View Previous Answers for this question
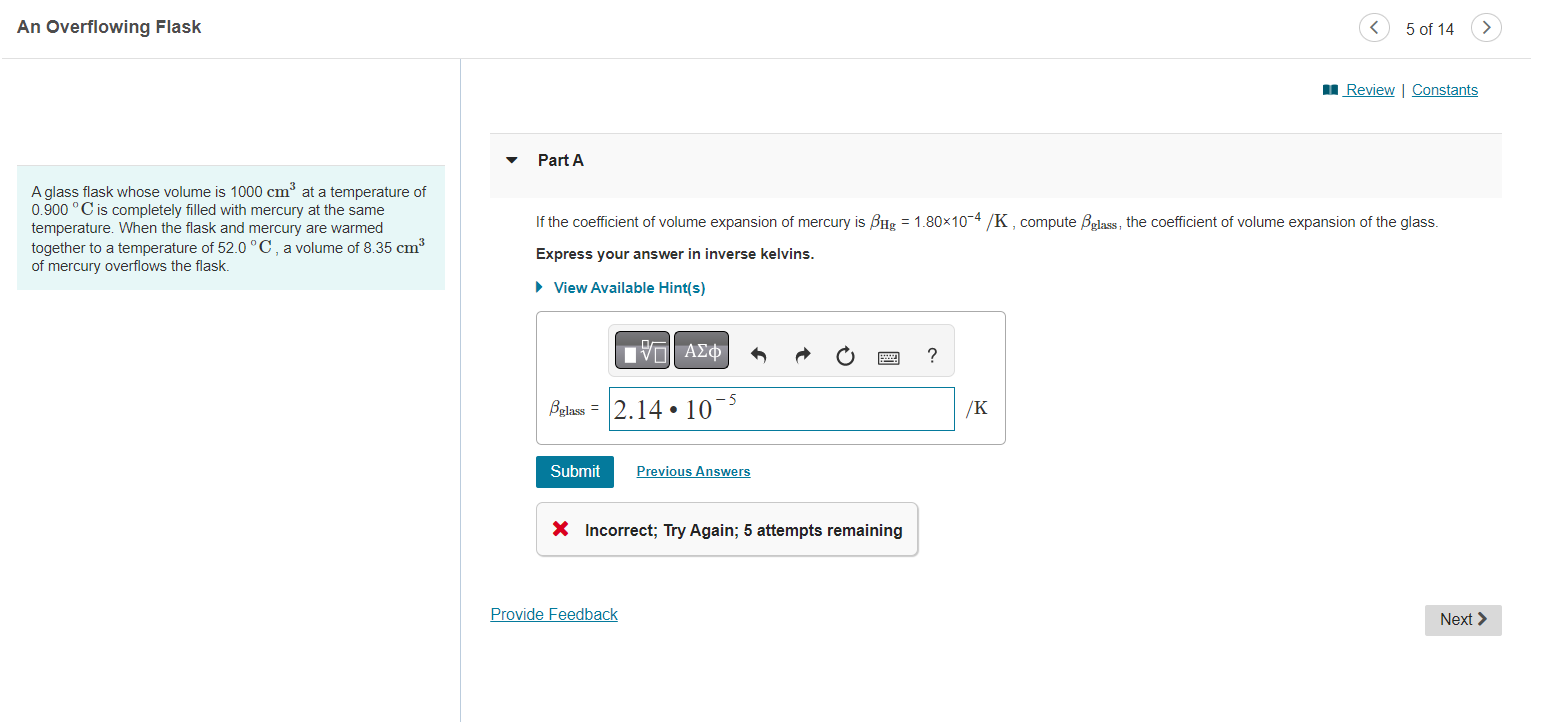Screen dimensions: 1542x722 [x=692, y=471]
